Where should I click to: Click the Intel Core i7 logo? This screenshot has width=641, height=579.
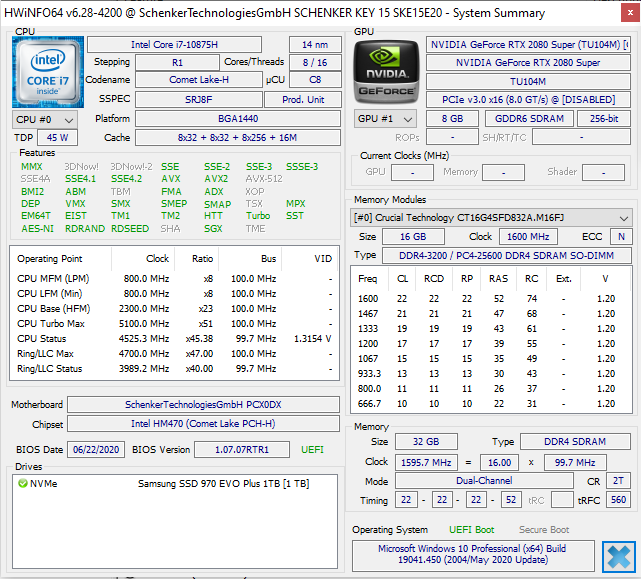point(48,72)
